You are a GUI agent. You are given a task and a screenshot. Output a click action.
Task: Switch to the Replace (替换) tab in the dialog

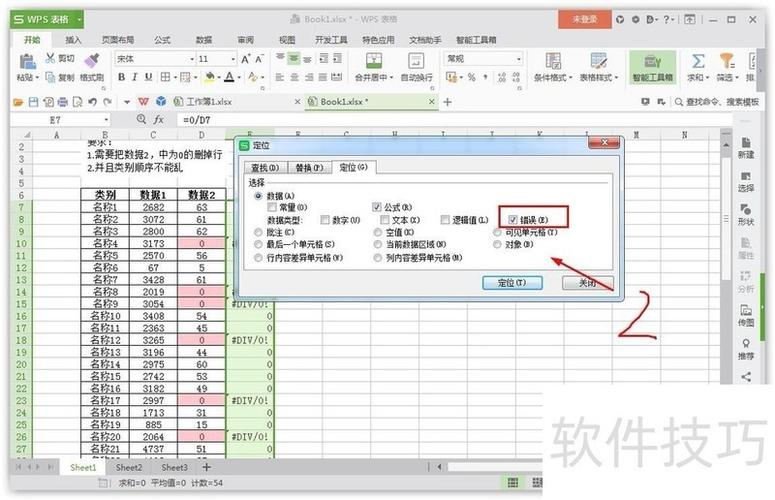pos(309,167)
